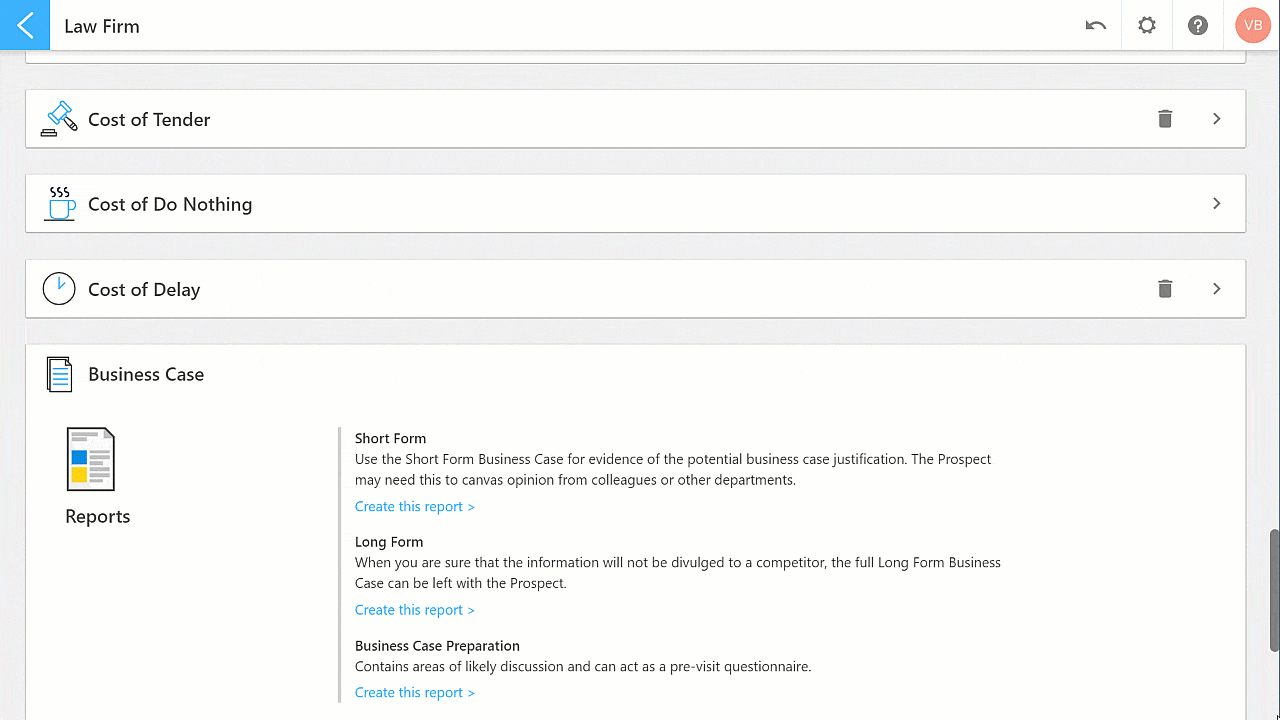The image size is (1280, 720).
Task: Click the gavel icon for Cost of Tender
Action: coord(59,118)
